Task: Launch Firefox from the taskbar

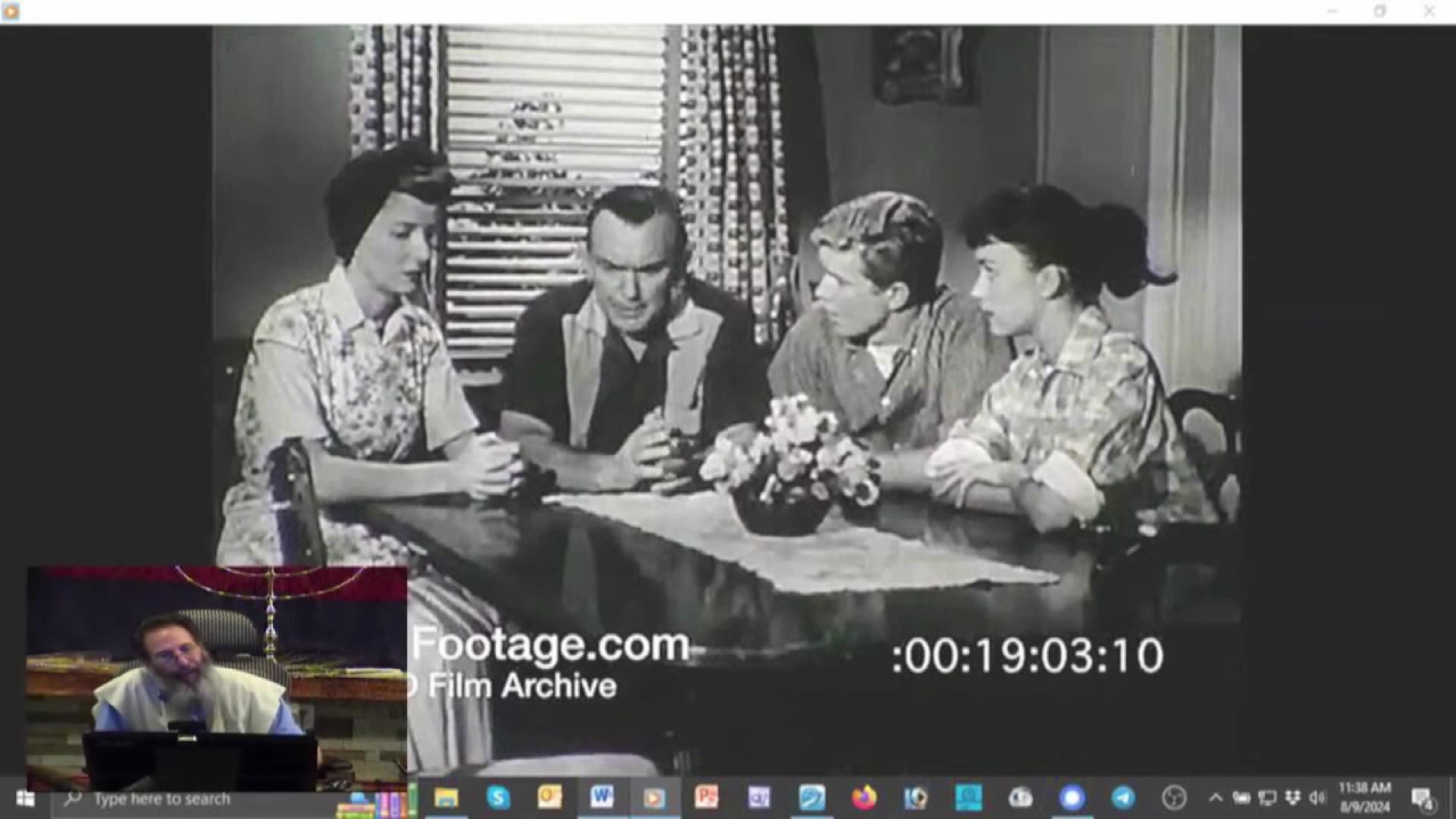Action: (863, 798)
